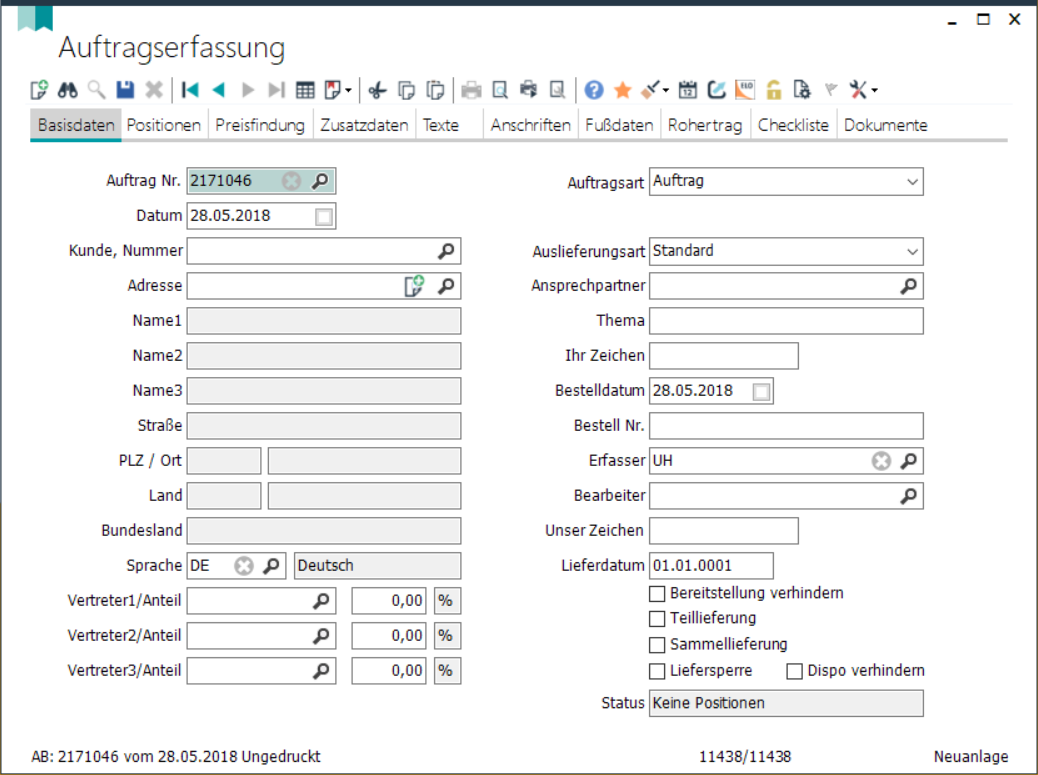Toggle Bereitstellung verhindern checkbox
1038x775 pixels.
click(x=657, y=594)
